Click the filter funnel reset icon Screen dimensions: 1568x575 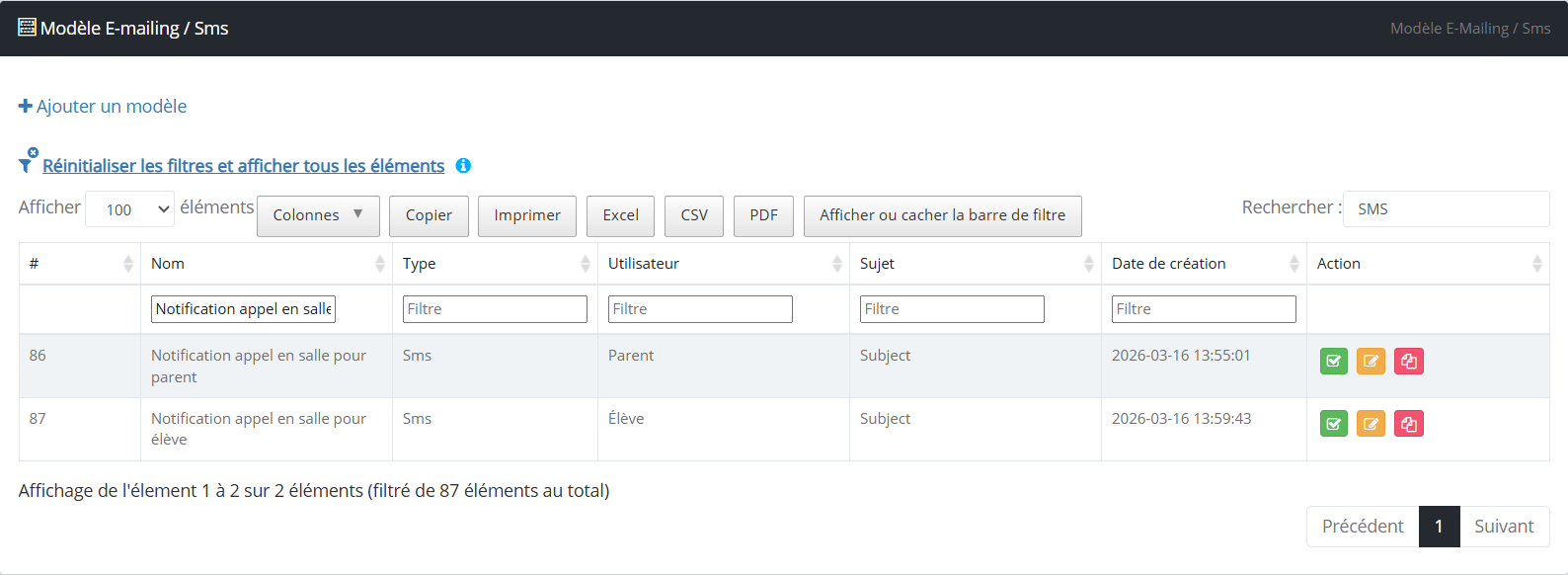(x=28, y=162)
